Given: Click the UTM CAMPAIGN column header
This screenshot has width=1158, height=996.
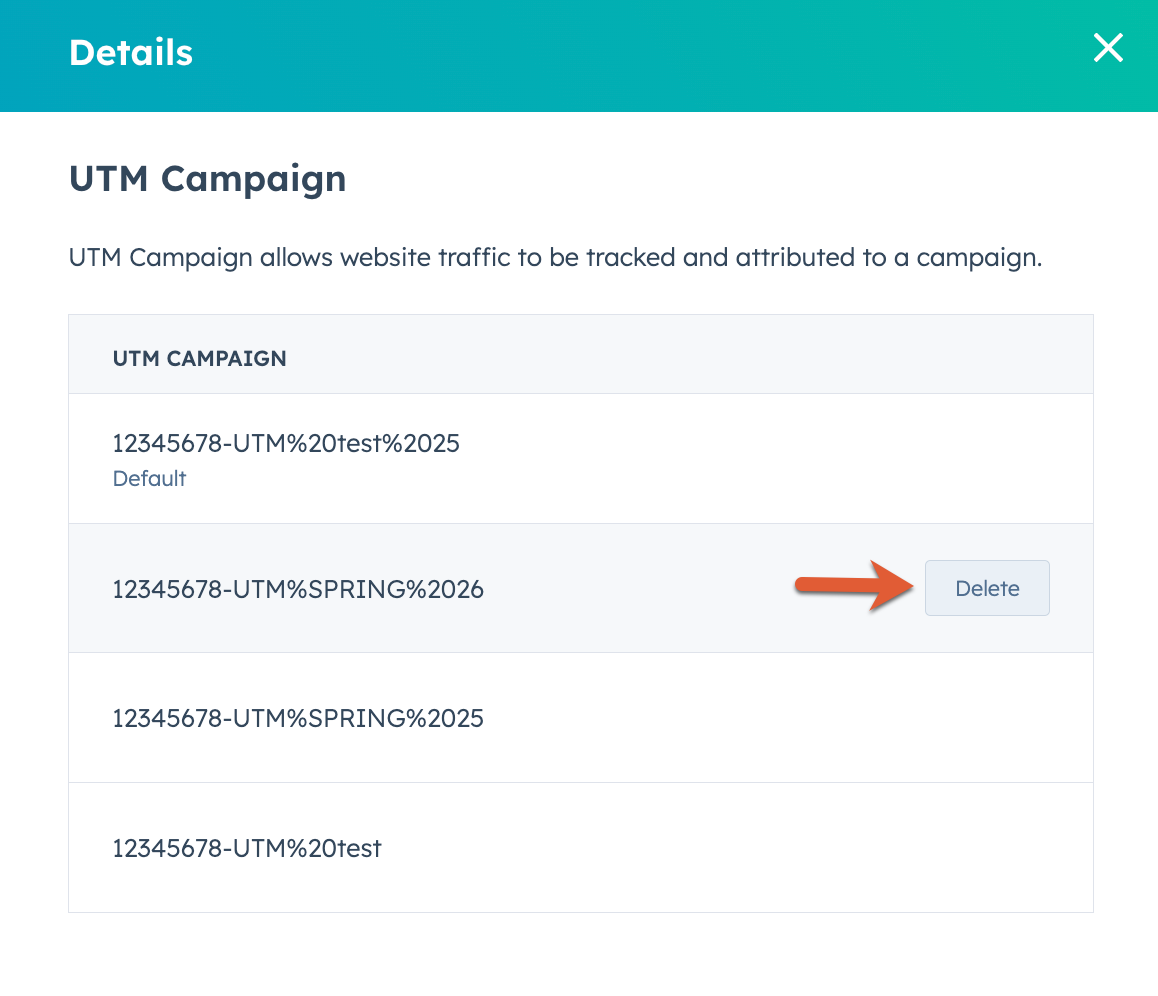Looking at the screenshot, I should [199, 358].
